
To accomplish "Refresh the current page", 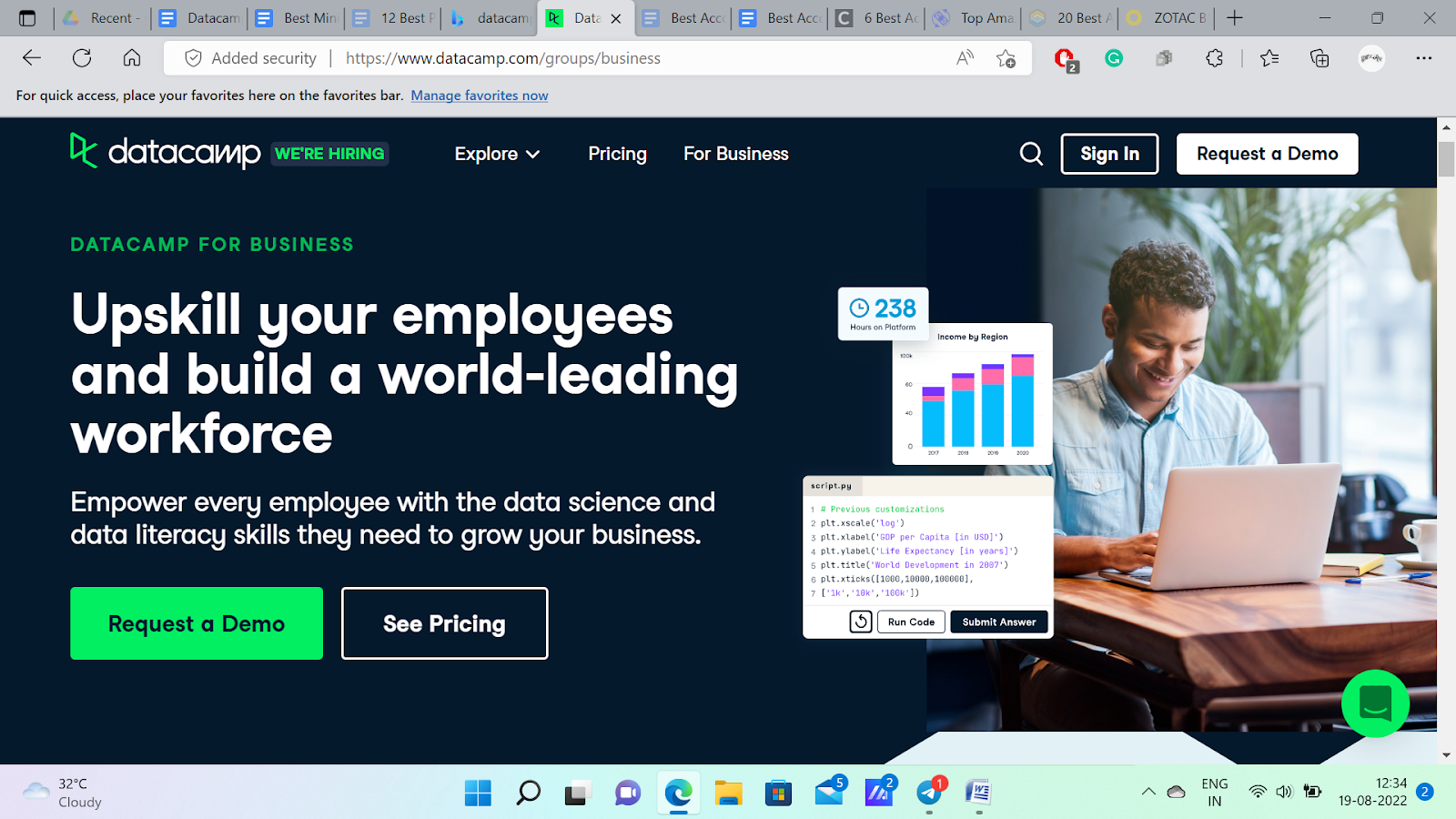I will pyautogui.click(x=82, y=58).
